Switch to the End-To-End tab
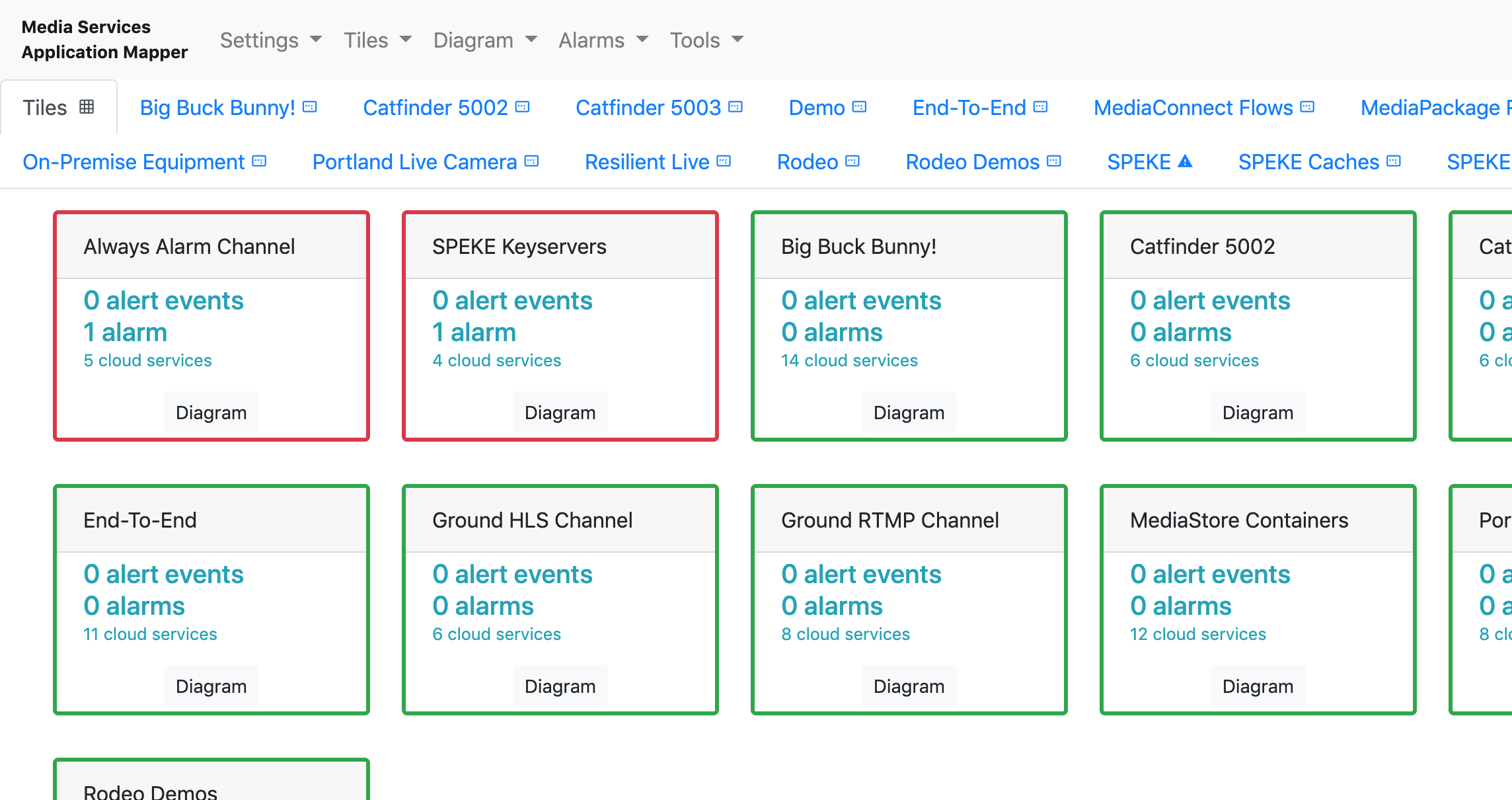The image size is (1512, 800). [969, 108]
